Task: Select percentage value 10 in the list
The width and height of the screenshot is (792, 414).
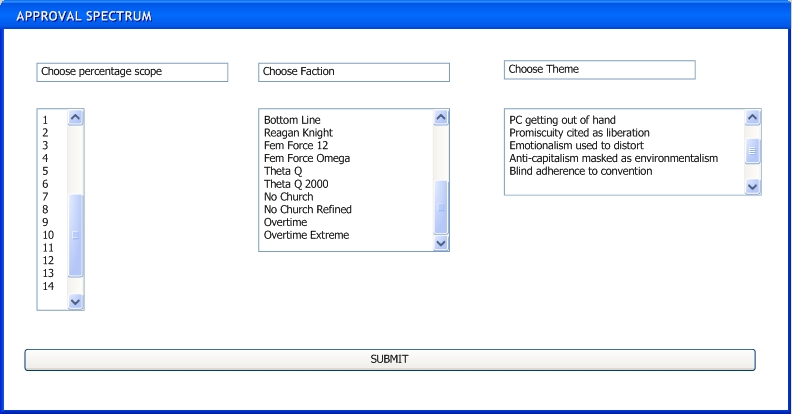Action: tap(48, 235)
